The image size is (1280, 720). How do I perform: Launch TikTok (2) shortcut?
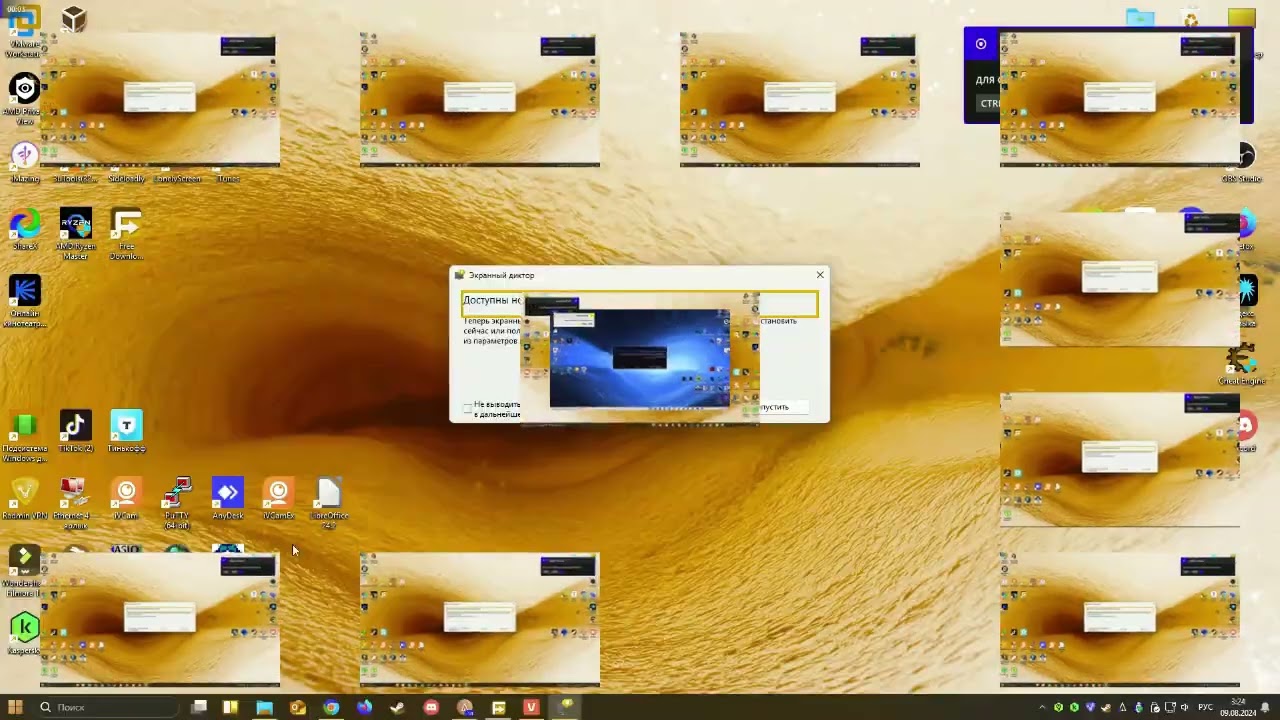[75, 431]
